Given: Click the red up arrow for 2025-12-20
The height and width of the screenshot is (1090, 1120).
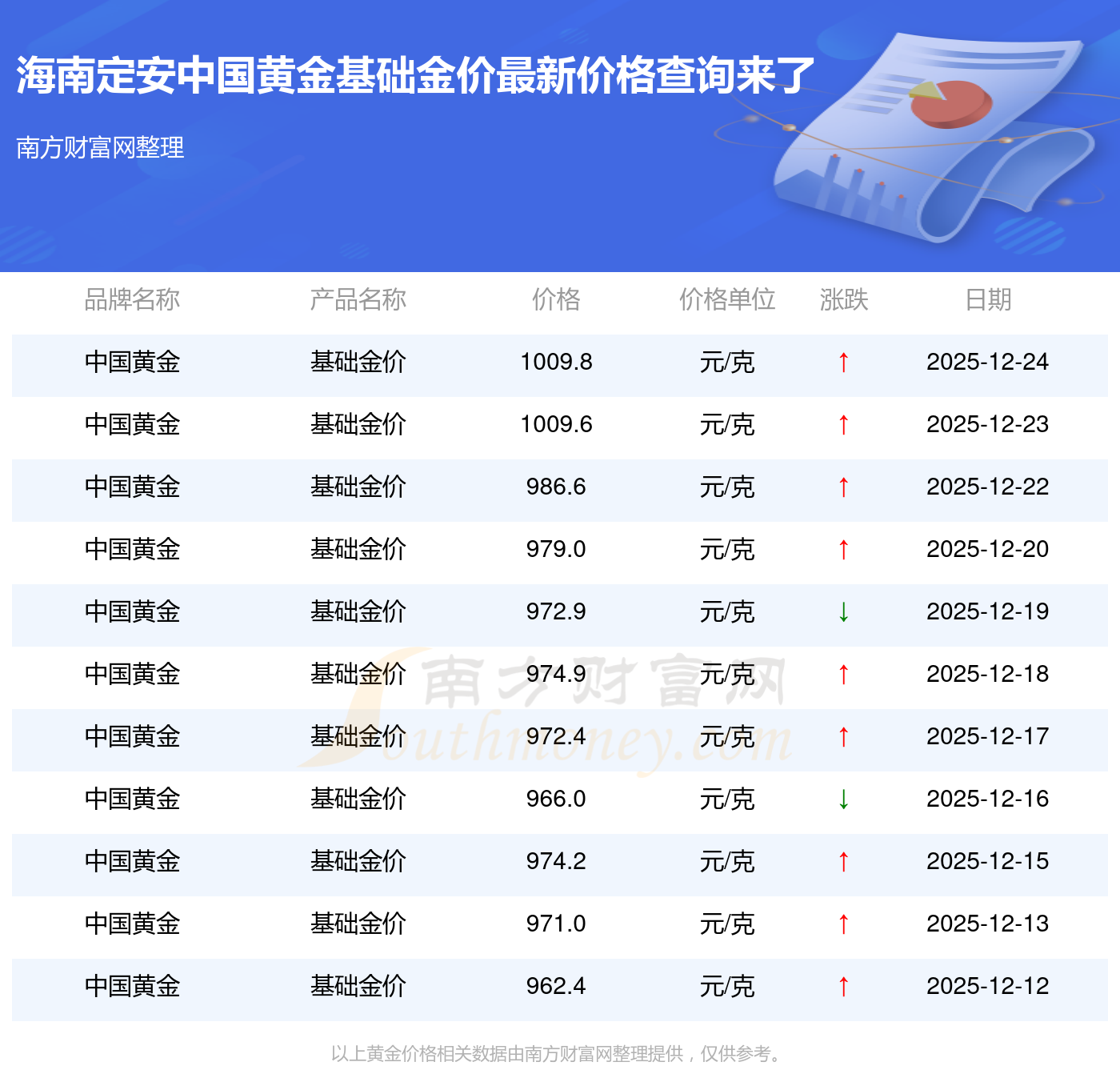Looking at the screenshot, I should pos(843,550).
